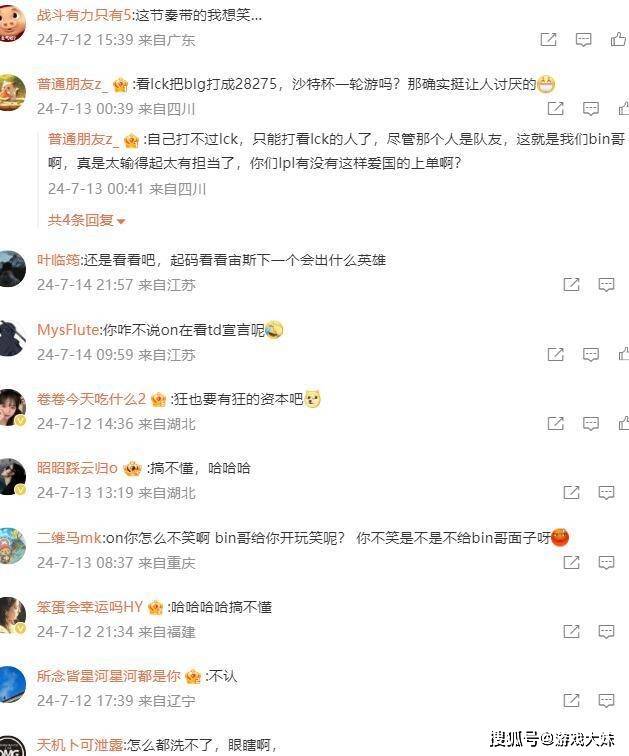Like the comment by 战斗有力只有5
Viewport: 629px width, 756px height.
618,39
